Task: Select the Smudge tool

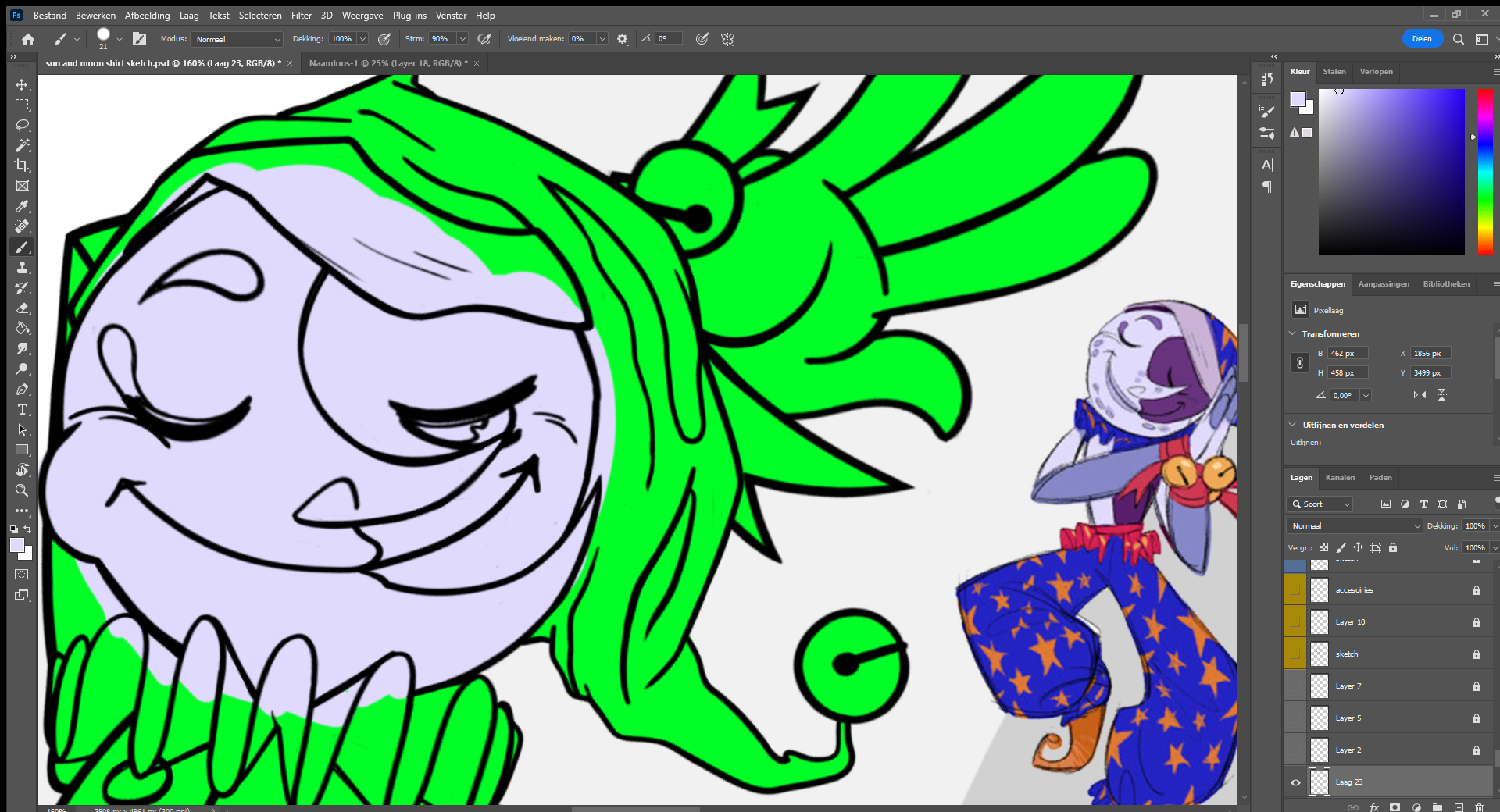Action: [22, 348]
